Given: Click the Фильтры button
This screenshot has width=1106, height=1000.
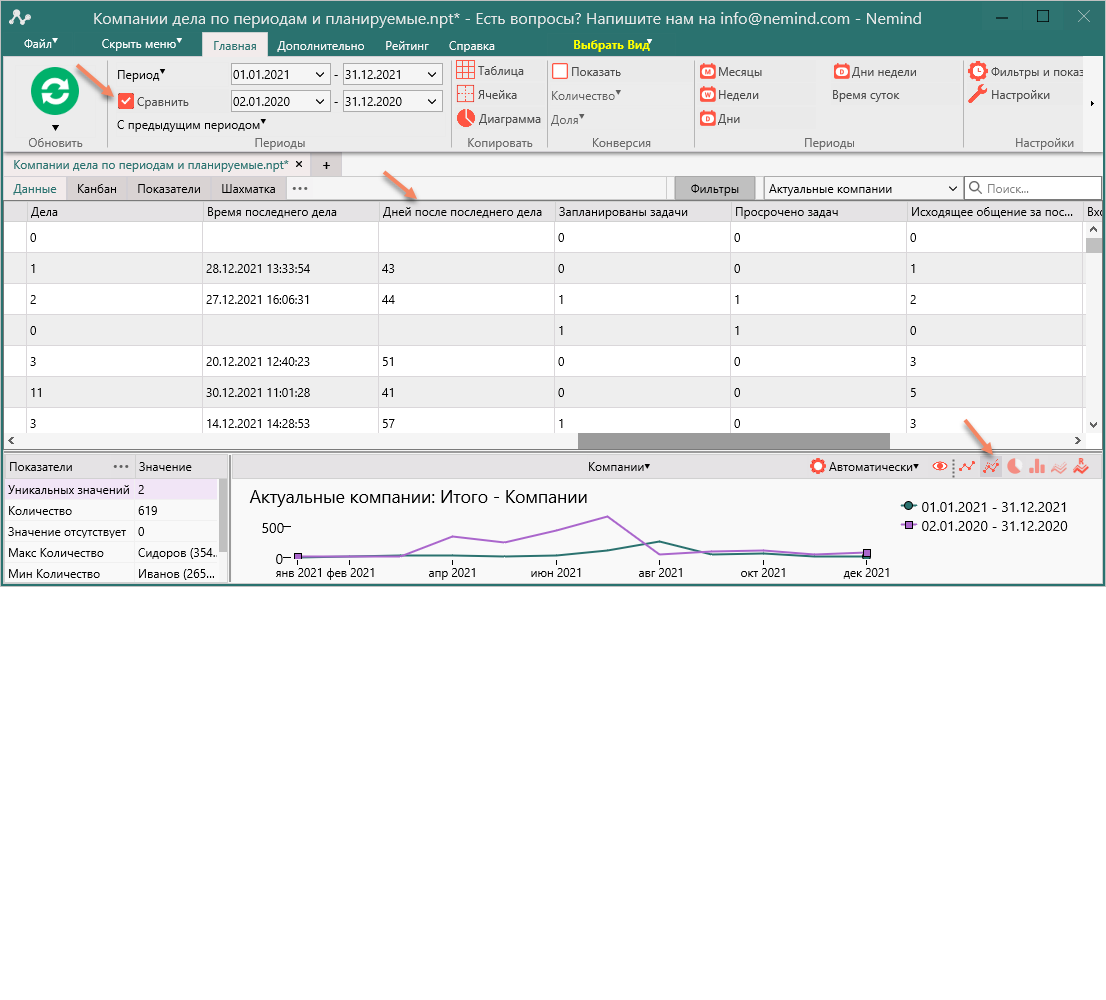Looking at the screenshot, I should 715,188.
